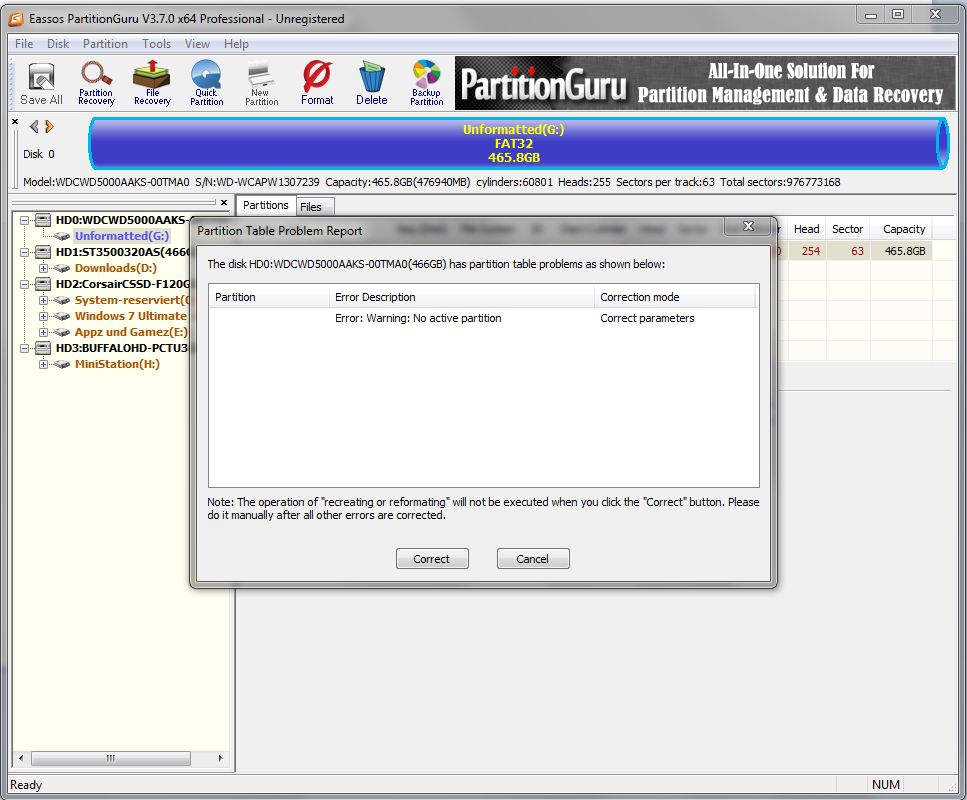This screenshot has width=967, height=800.
Task: Click the Capacity column header
Action: click(x=903, y=229)
